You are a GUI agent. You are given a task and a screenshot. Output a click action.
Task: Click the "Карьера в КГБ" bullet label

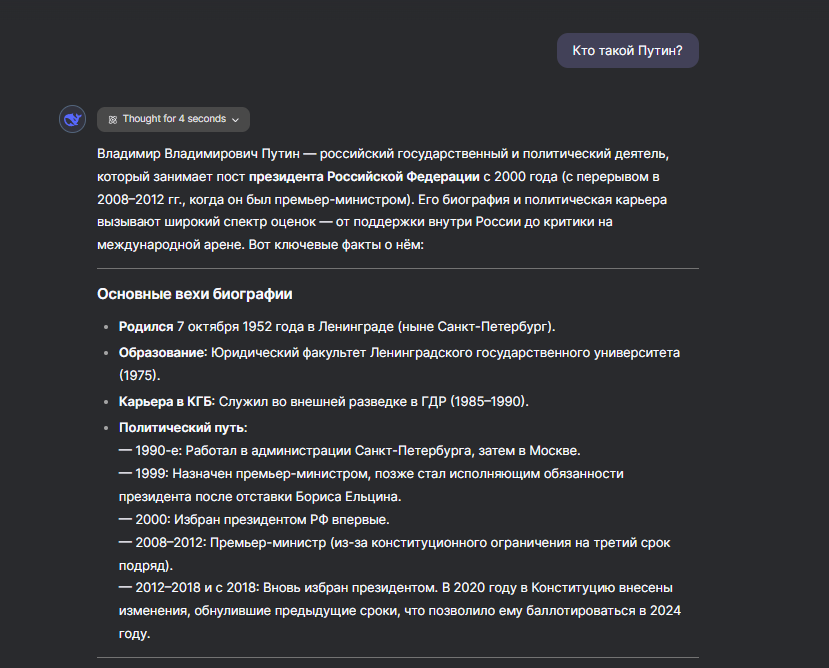click(165, 401)
